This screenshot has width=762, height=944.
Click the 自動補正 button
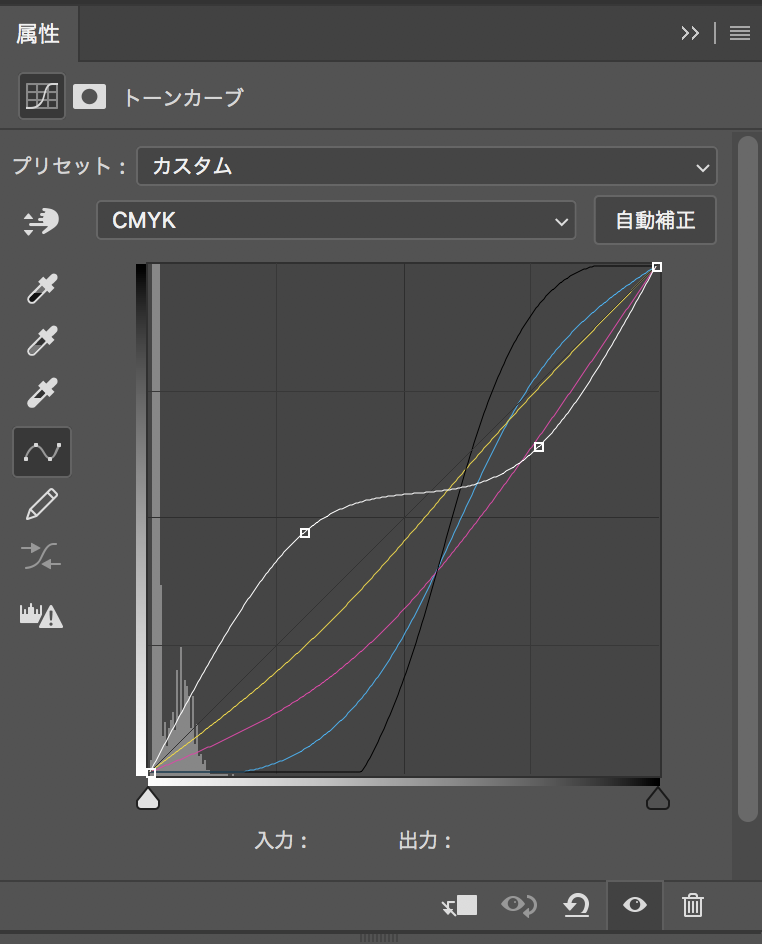tap(655, 221)
